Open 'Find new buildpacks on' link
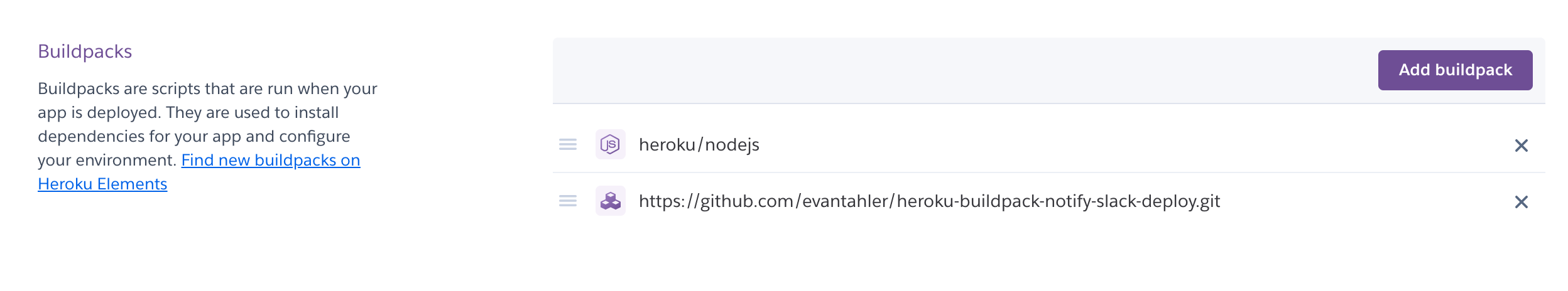 click(270, 161)
